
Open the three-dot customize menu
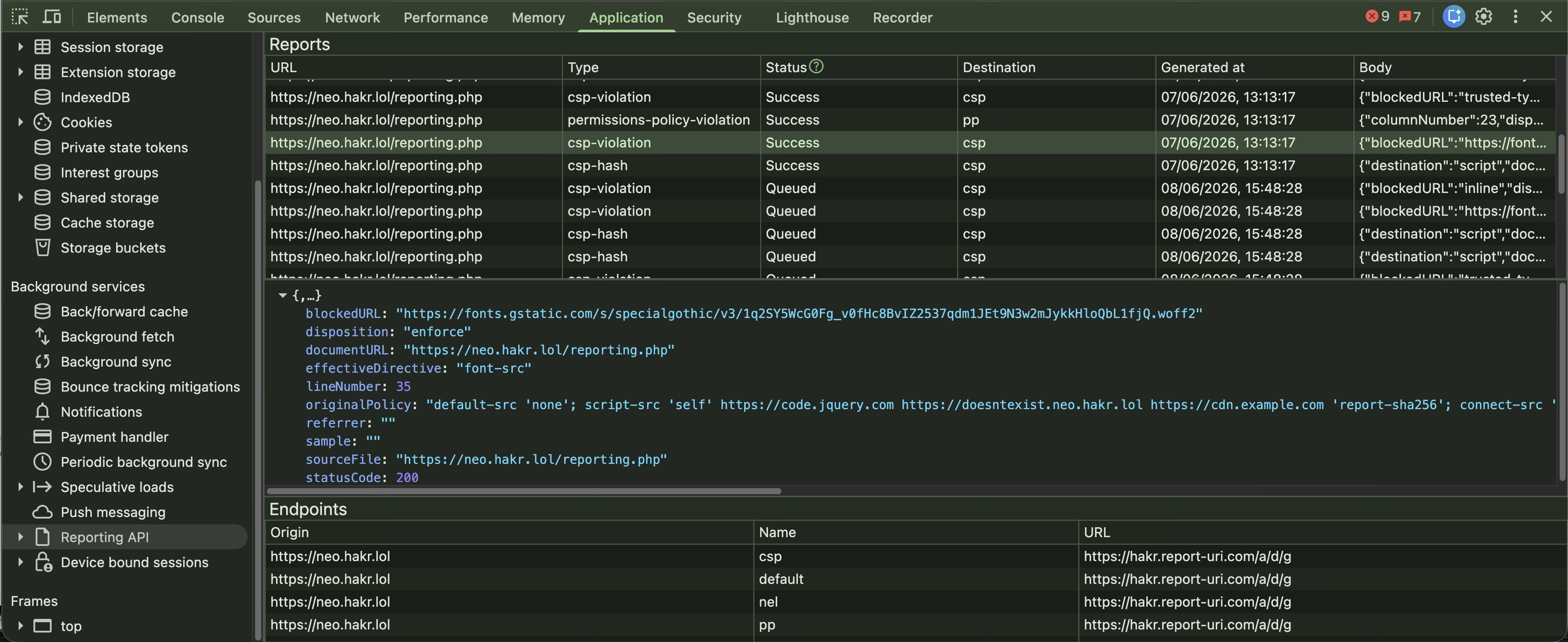click(x=1515, y=17)
